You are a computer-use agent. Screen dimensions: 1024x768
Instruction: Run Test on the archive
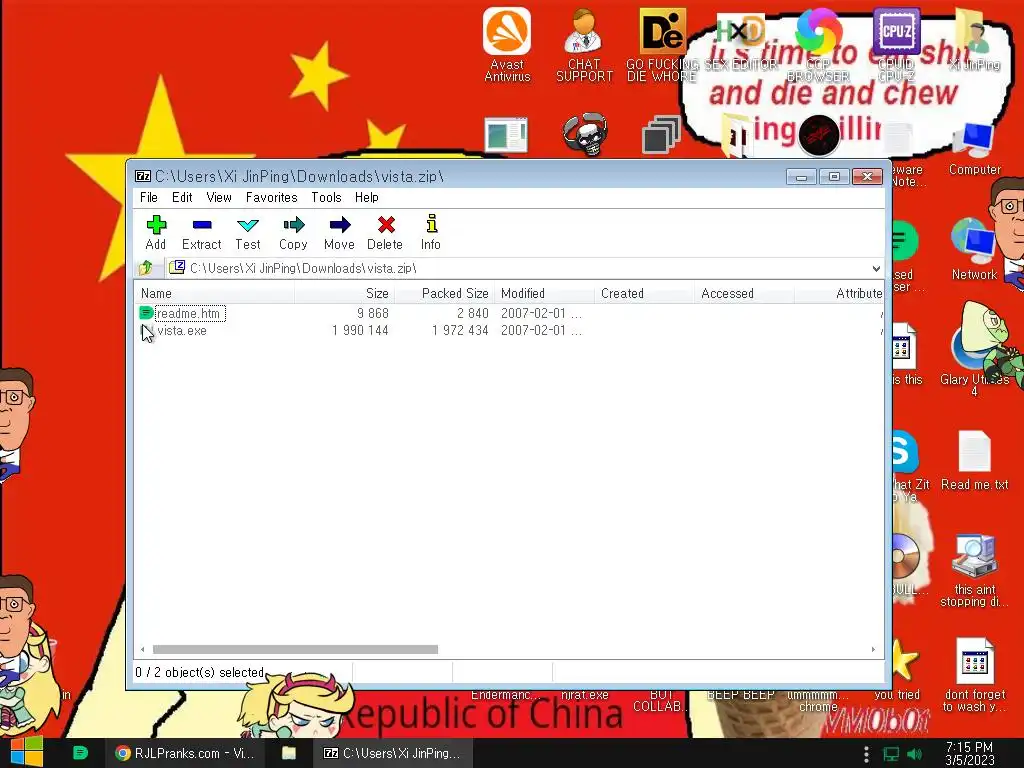point(248,232)
